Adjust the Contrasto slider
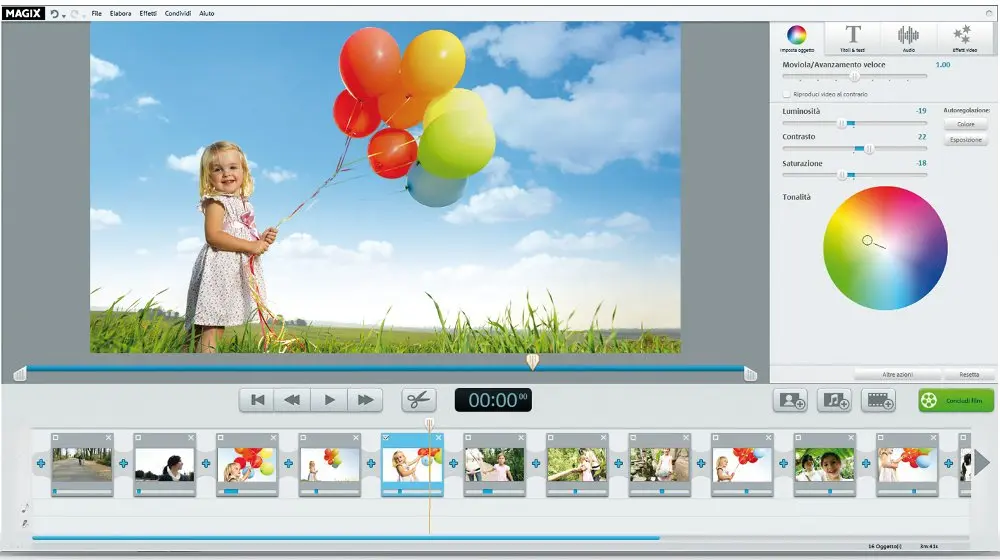The image size is (1000, 560). click(x=855, y=149)
